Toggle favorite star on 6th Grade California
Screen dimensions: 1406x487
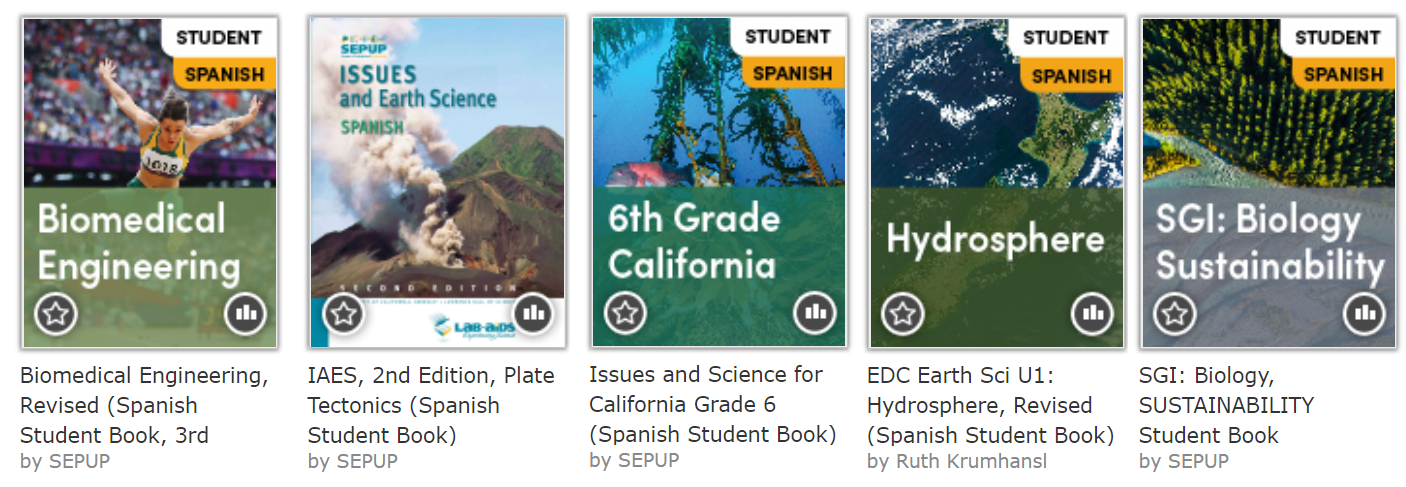[x=626, y=313]
